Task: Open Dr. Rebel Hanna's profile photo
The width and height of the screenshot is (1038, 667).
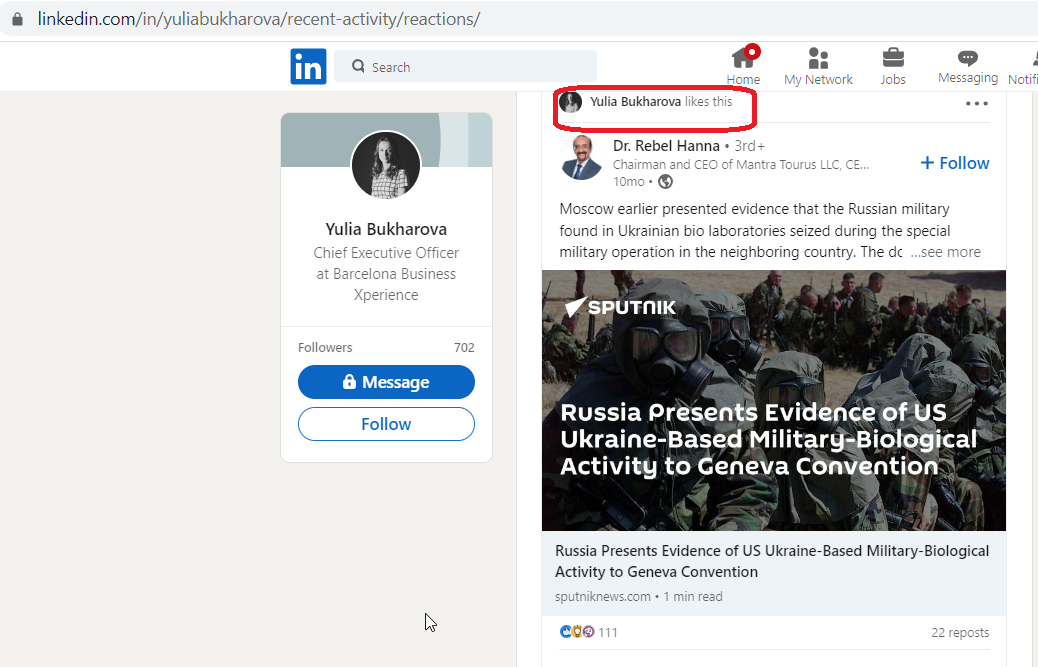Action: pos(581,157)
